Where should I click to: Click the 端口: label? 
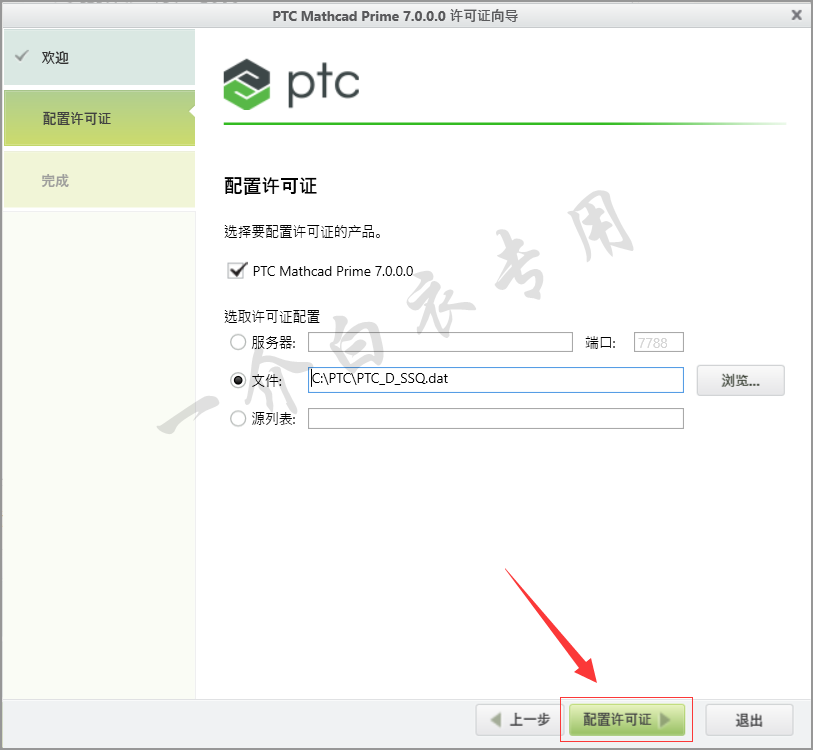600,342
